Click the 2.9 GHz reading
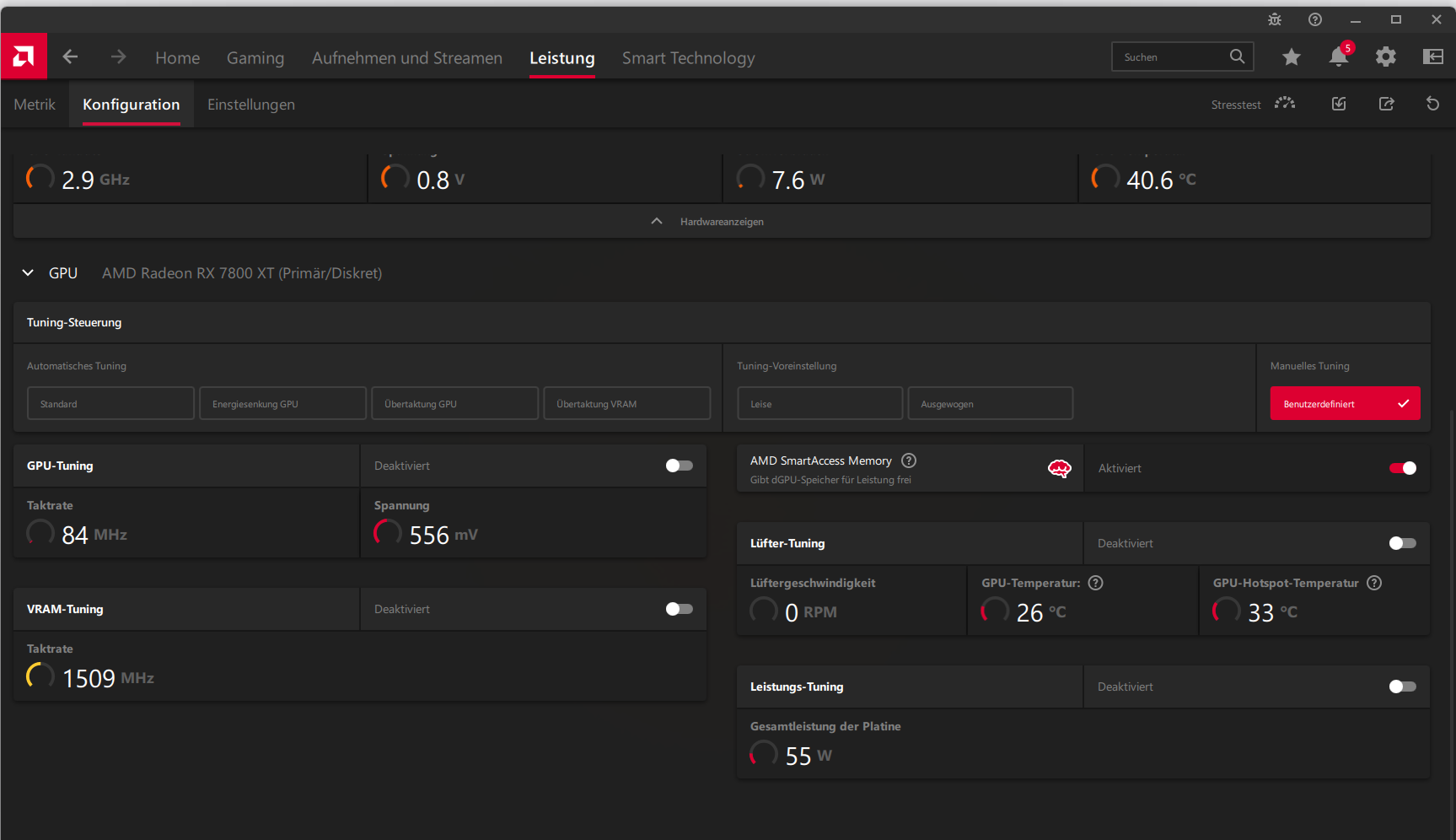The width and height of the screenshot is (1456, 840). [95, 179]
